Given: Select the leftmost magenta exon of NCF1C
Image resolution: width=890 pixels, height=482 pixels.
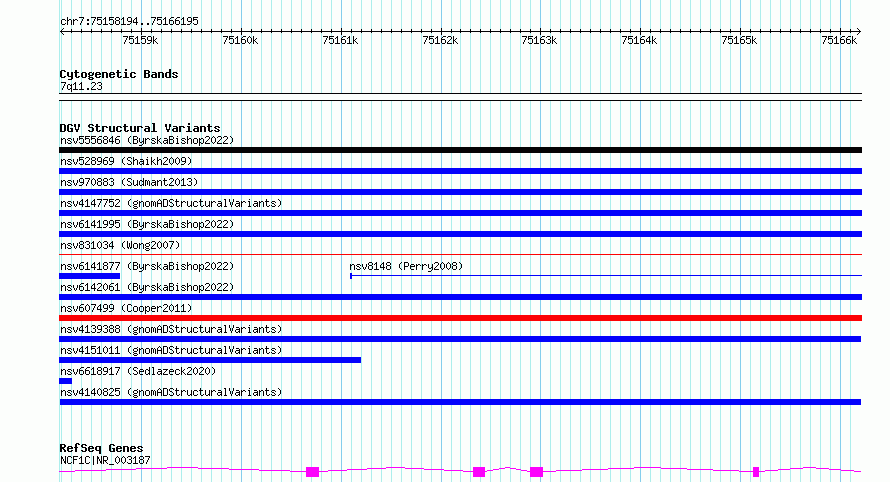Looking at the screenshot, I should coord(312,472).
